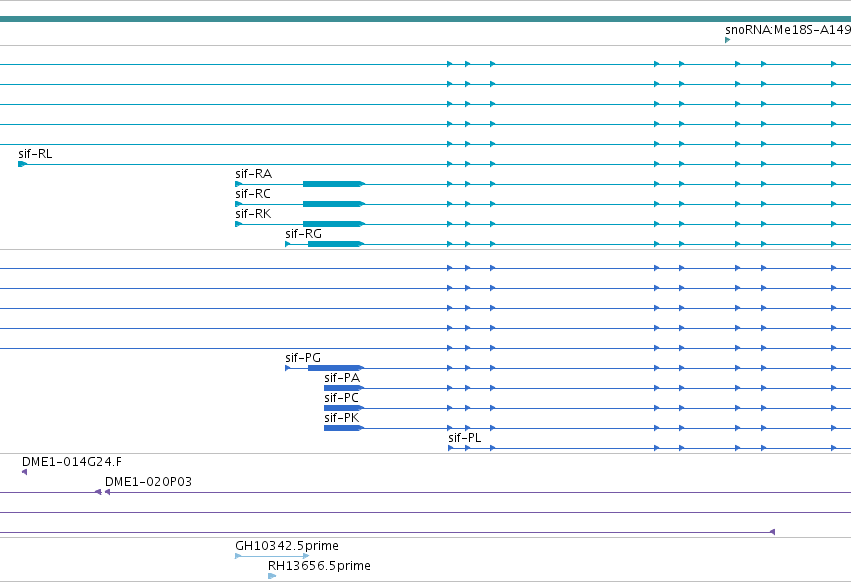The width and height of the screenshot is (851, 582).
Task: Select the sif-PK protein label
Action: (x=341, y=418)
